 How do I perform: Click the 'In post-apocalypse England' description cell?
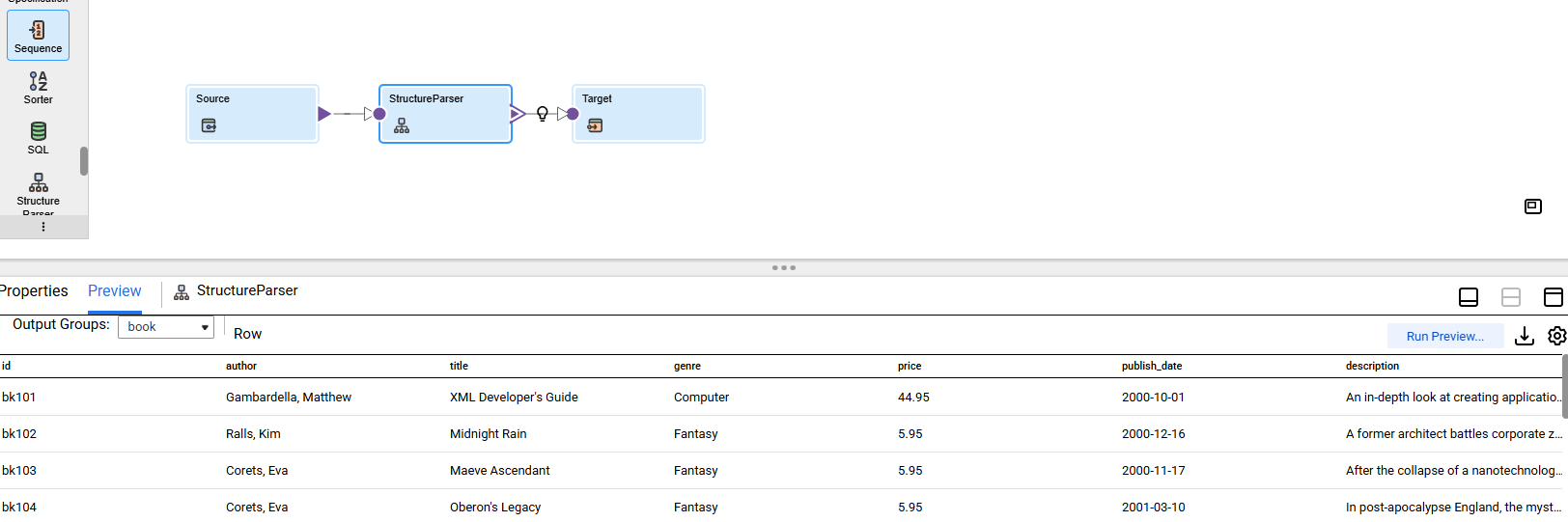click(1453, 507)
